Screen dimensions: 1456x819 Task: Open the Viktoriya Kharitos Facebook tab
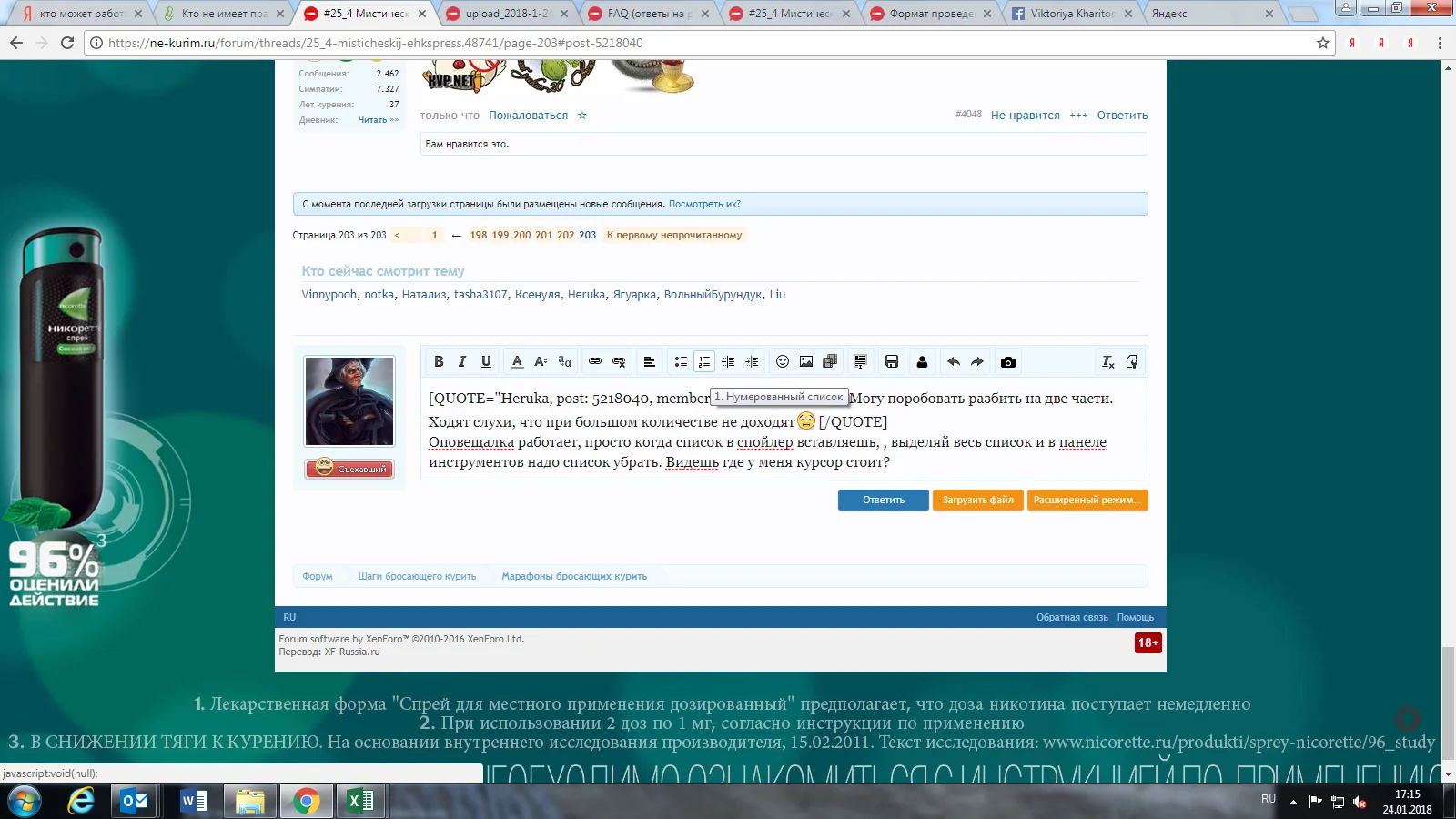tap(1071, 14)
